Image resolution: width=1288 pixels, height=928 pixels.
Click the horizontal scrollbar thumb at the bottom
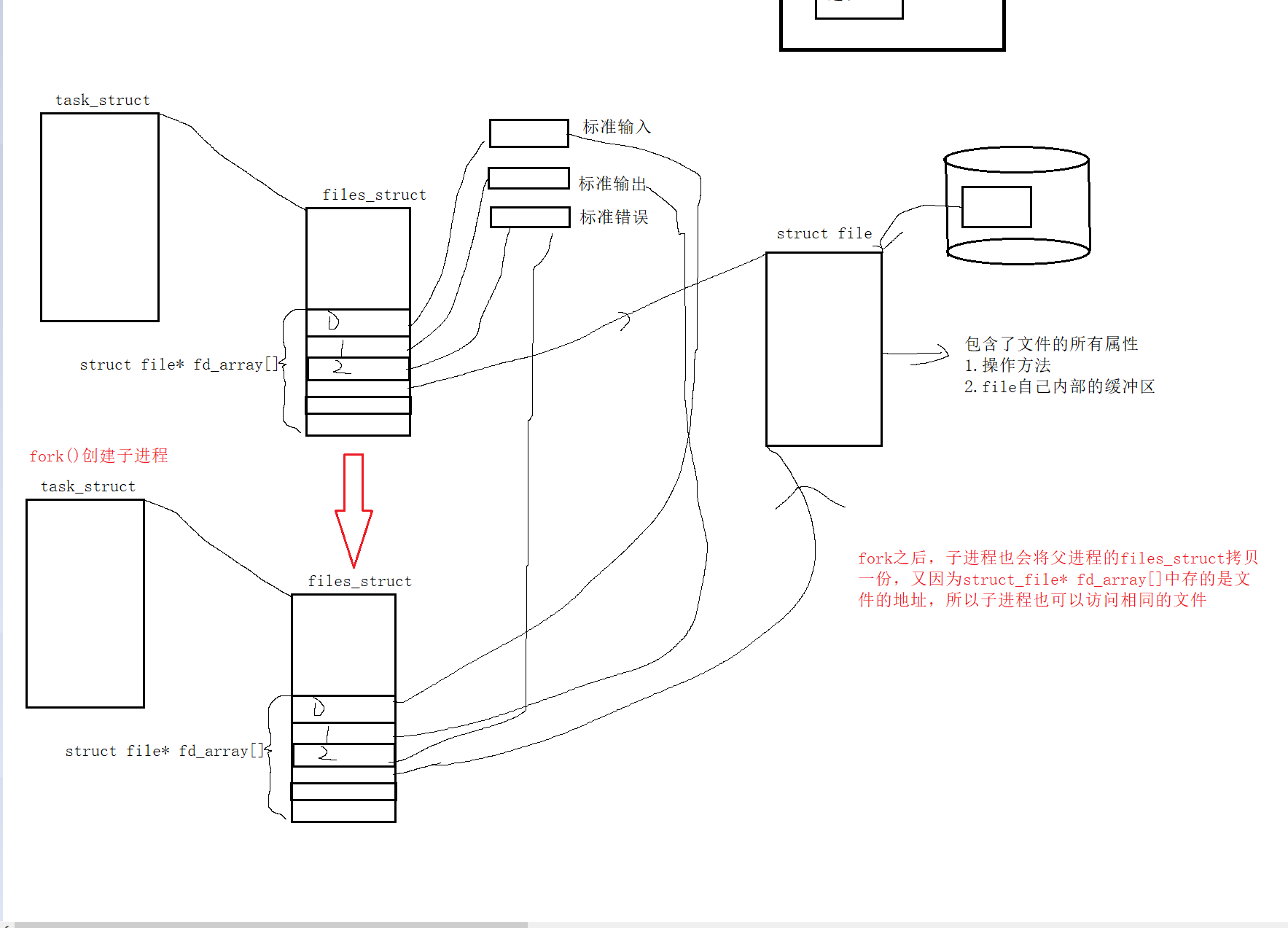click(x=270, y=924)
